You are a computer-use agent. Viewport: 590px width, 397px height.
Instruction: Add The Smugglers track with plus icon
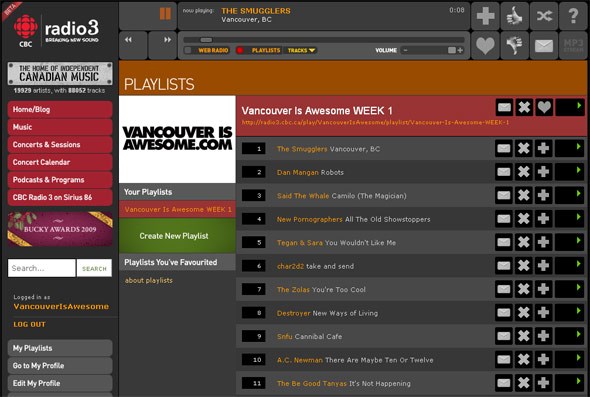[543, 148]
